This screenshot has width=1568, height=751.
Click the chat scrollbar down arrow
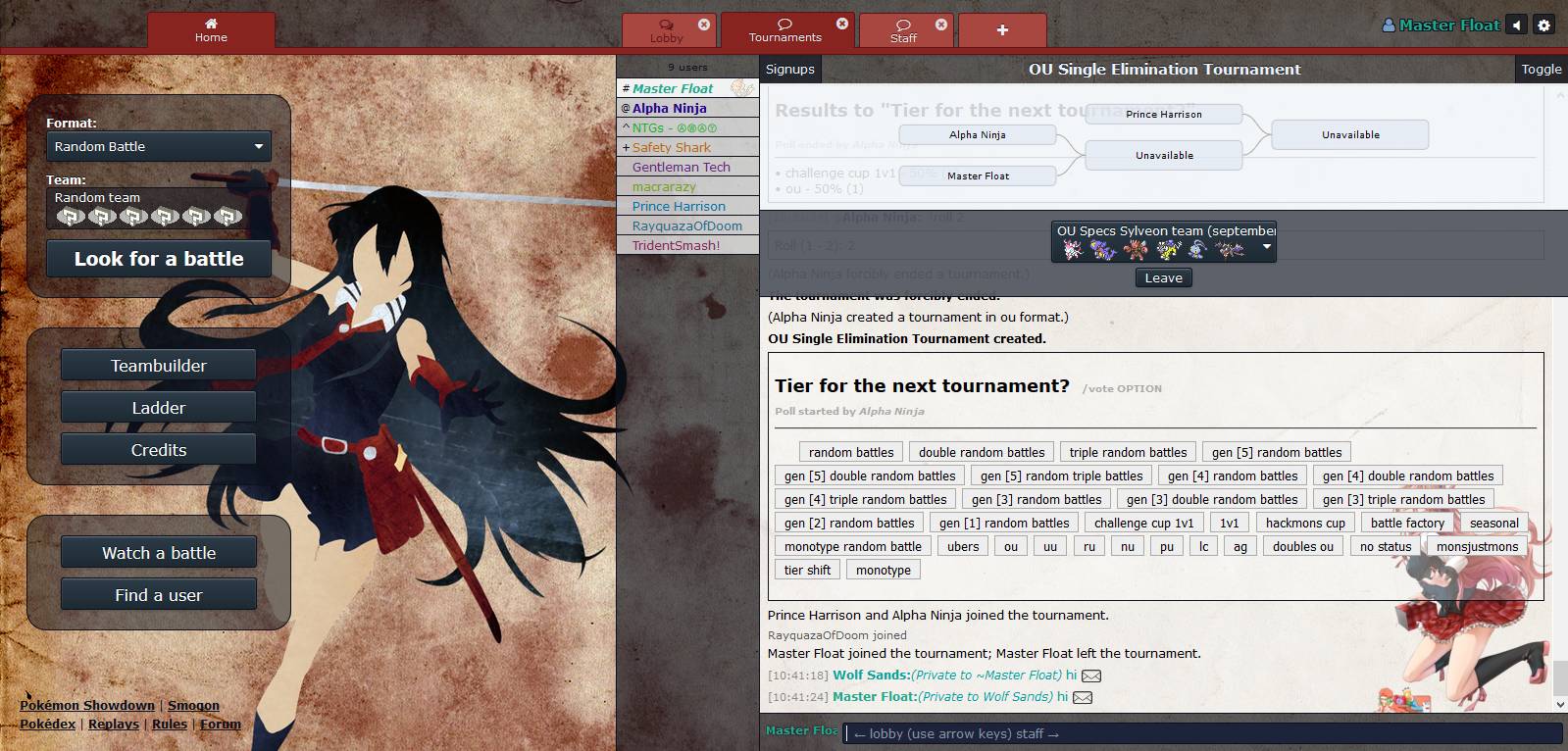tap(1559, 704)
